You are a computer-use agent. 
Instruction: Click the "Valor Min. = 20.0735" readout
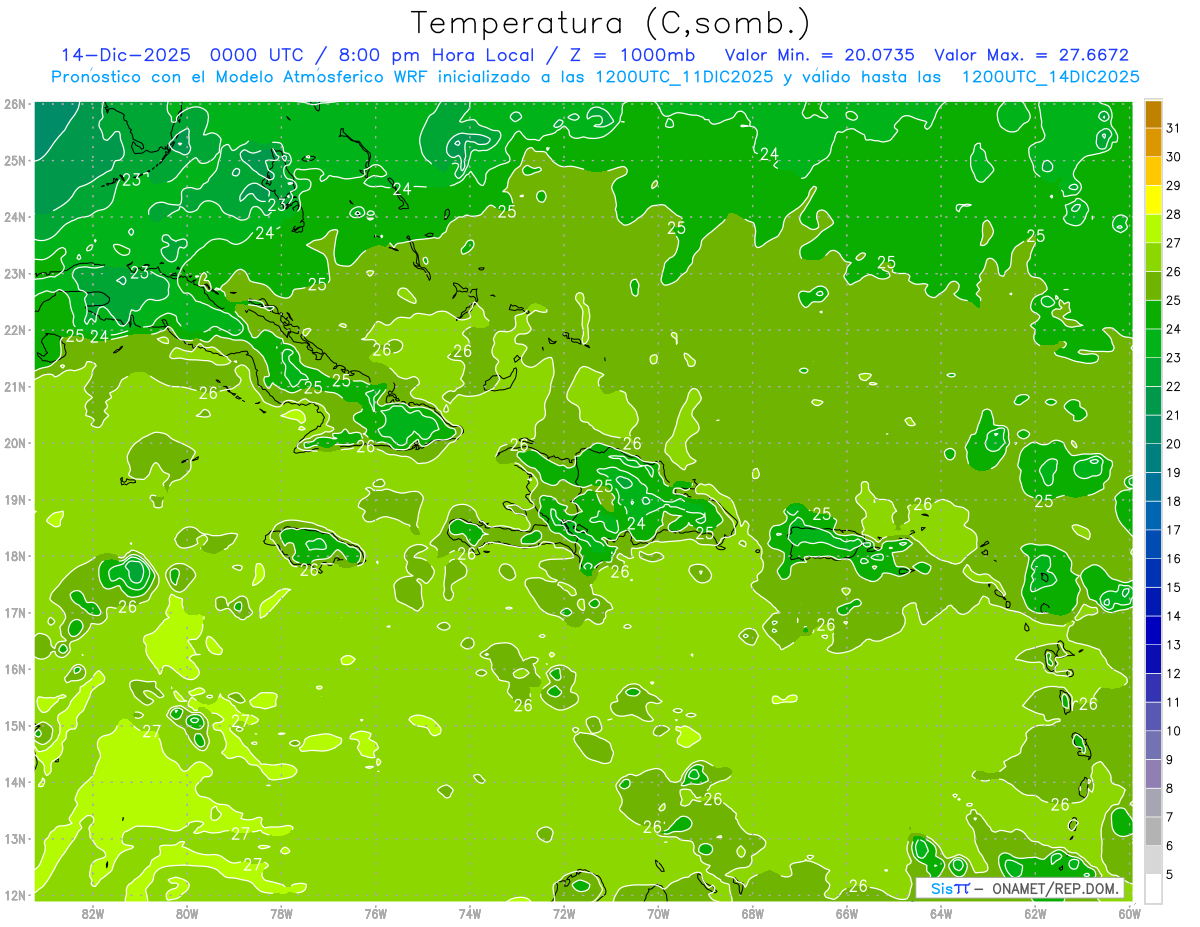[822, 55]
